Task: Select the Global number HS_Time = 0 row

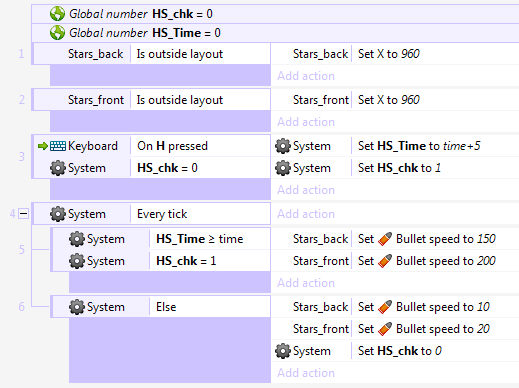Action: coord(275,33)
